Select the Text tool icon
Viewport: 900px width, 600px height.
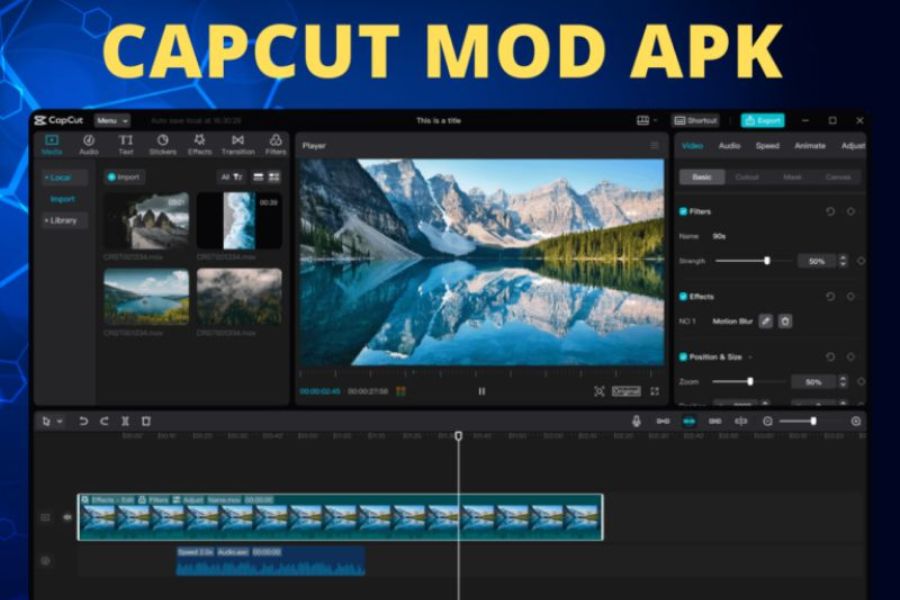click(126, 140)
